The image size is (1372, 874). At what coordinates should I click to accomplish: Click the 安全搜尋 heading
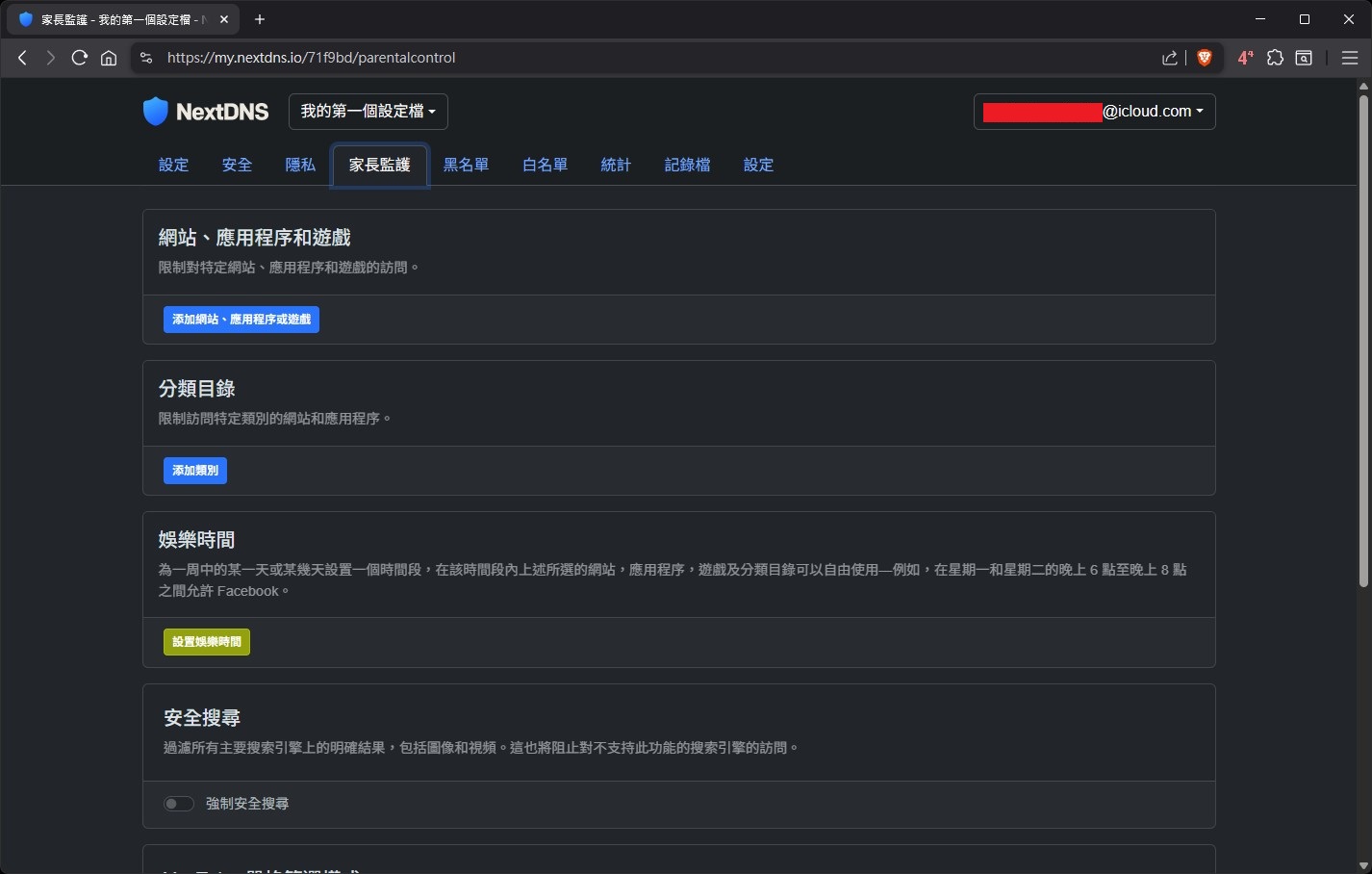[x=202, y=718]
